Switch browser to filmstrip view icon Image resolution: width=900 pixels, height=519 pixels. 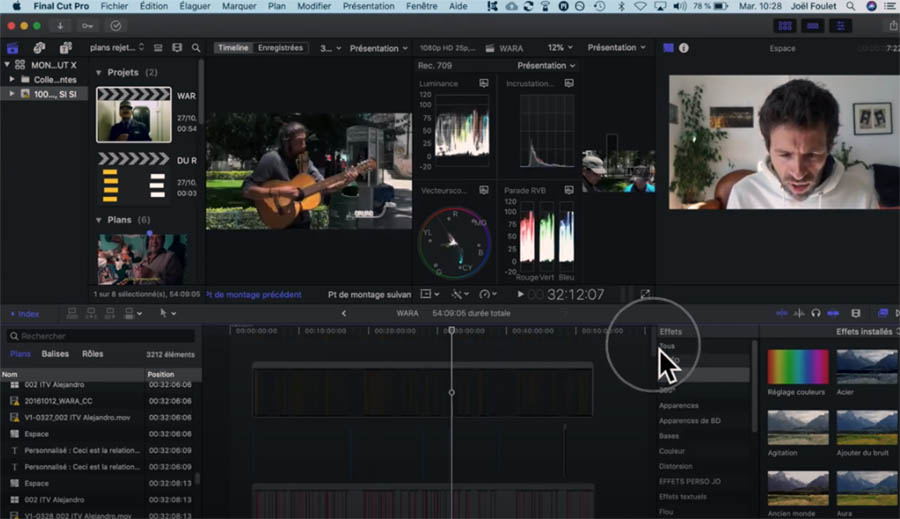(x=177, y=48)
